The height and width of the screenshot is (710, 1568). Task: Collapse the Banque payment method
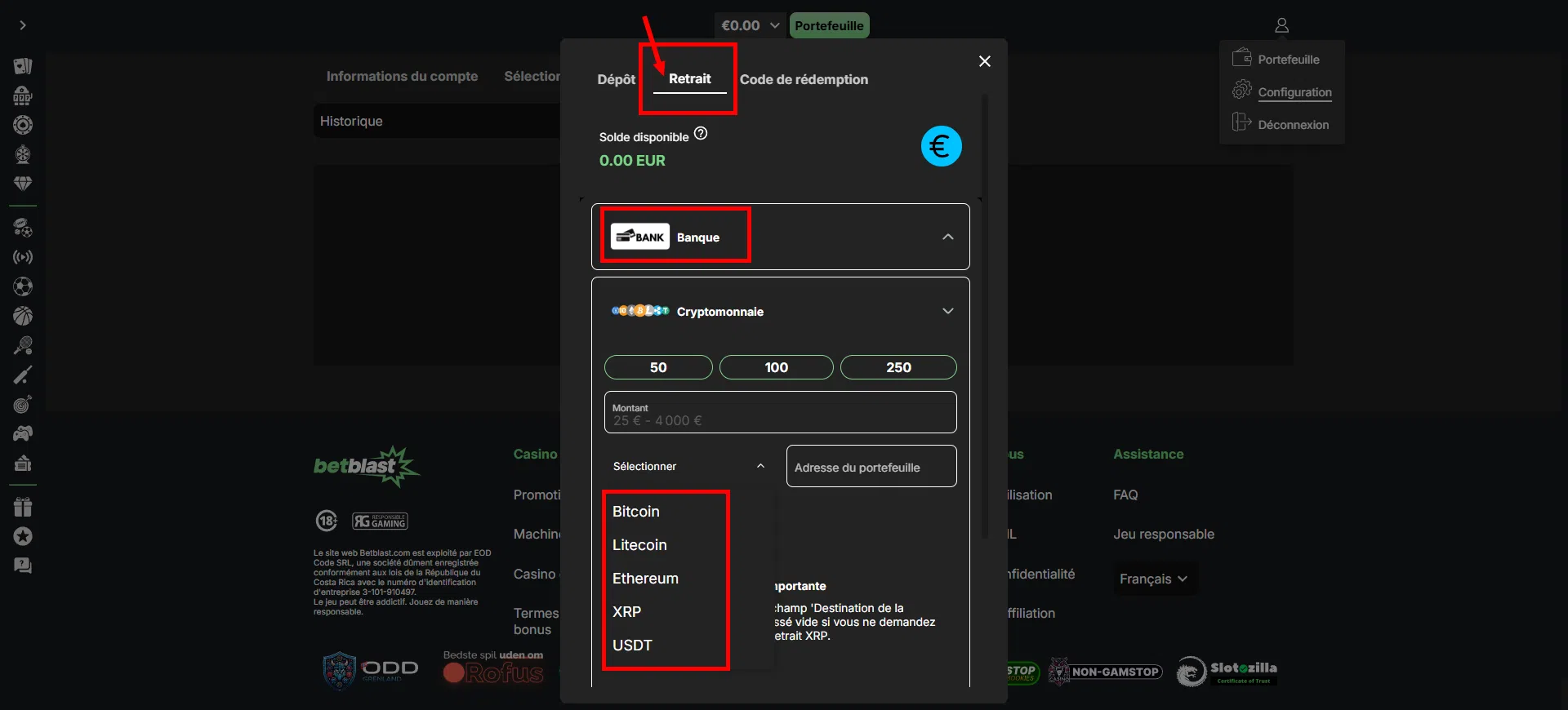tap(947, 237)
